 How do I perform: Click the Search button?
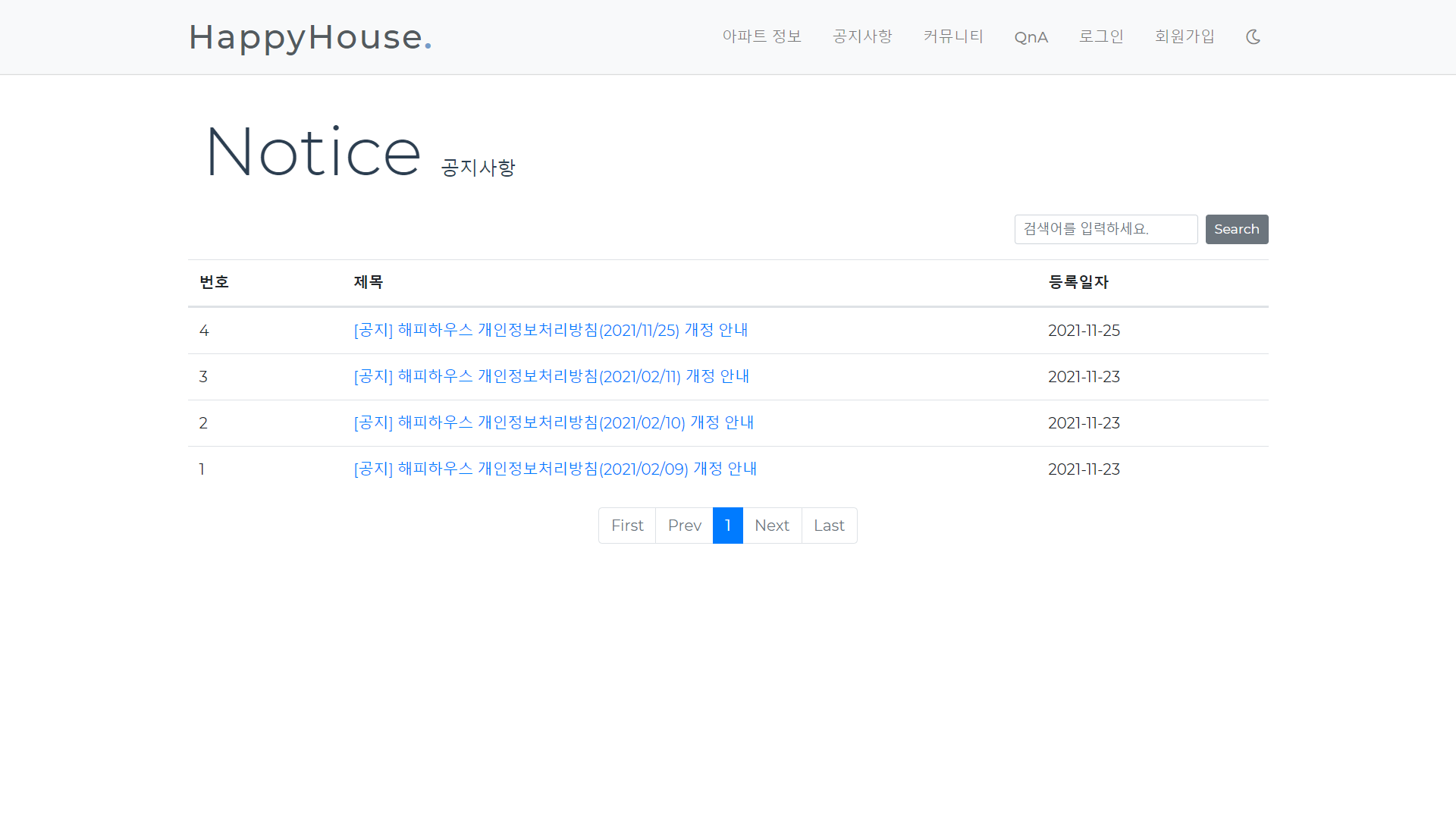coord(1236,229)
